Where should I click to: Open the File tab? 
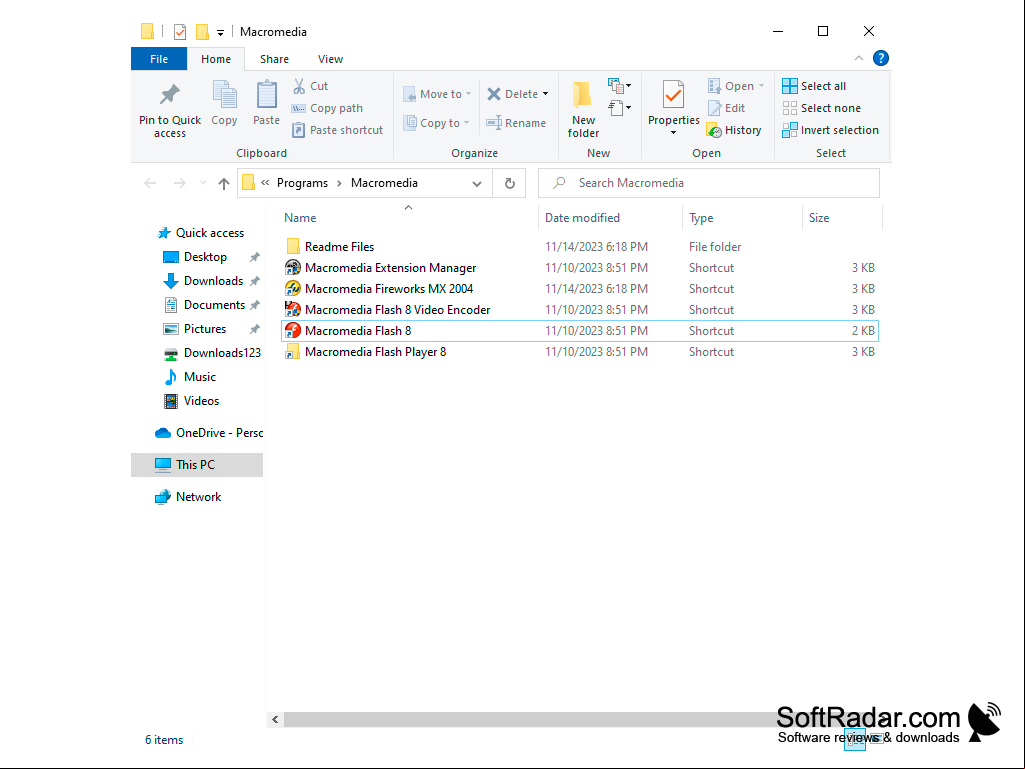(x=159, y=59)
